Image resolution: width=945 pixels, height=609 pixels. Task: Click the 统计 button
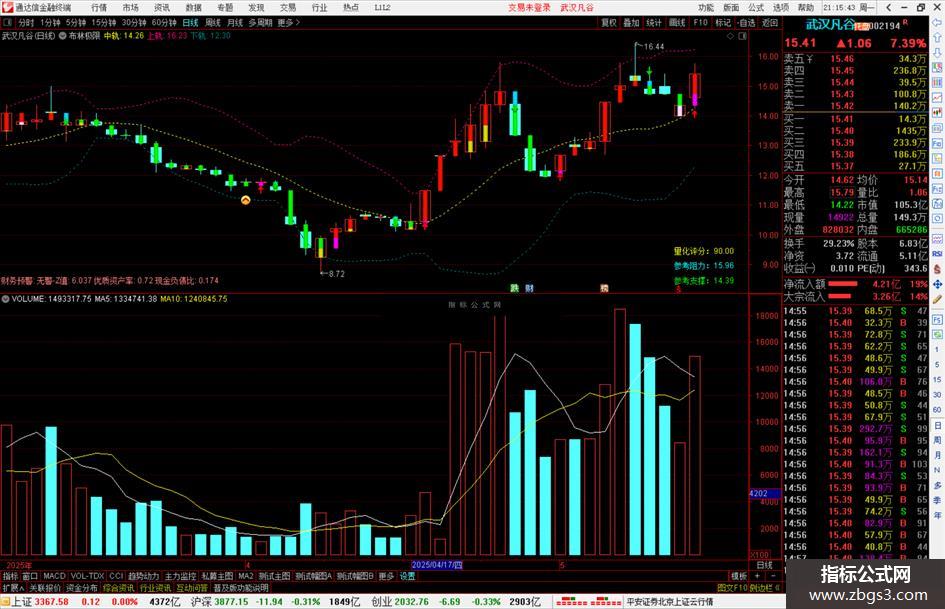(654, 23)
